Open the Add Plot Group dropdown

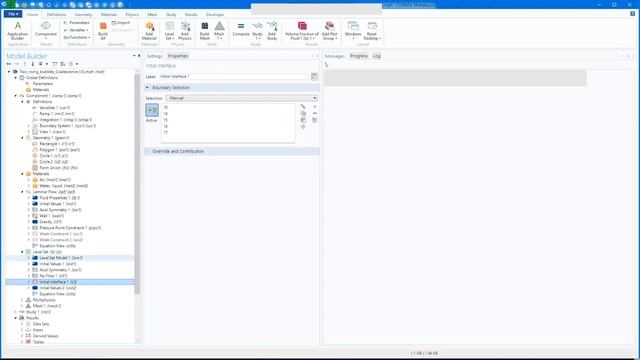(x=329, y=31)
